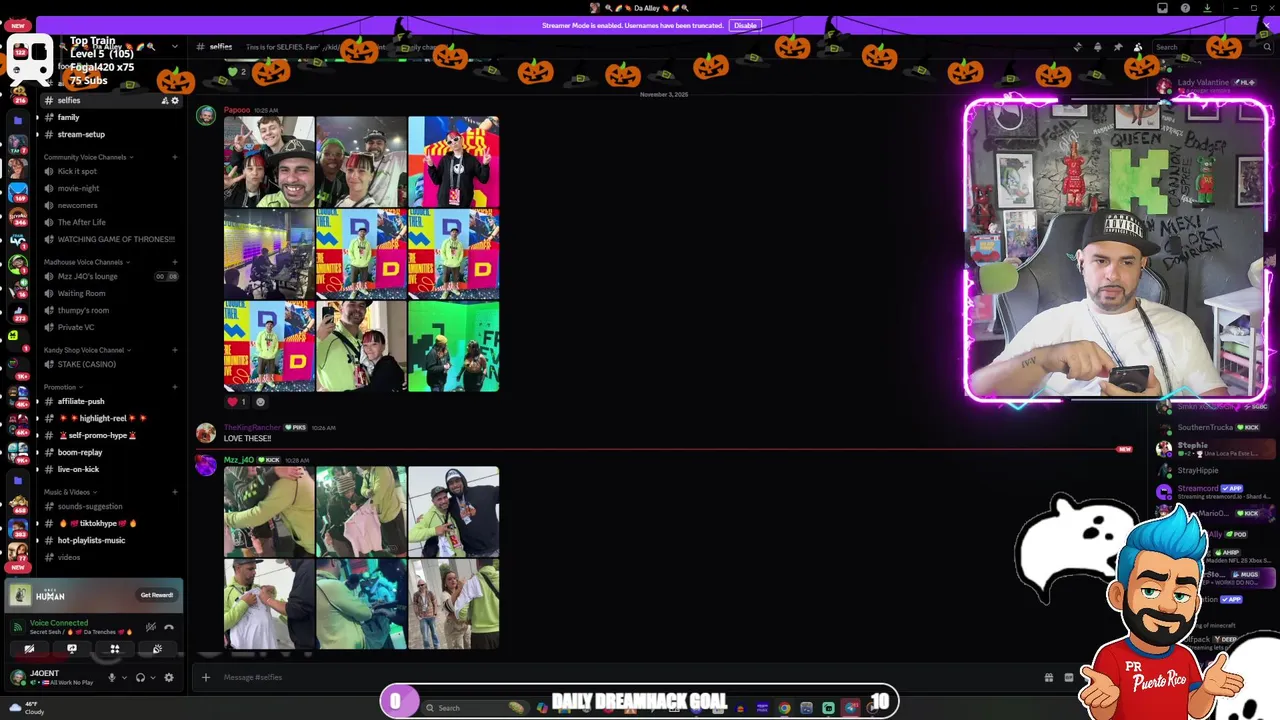1280x720 pixels.
Task: Open audio output options arrow
Action: tap(152, 677)
